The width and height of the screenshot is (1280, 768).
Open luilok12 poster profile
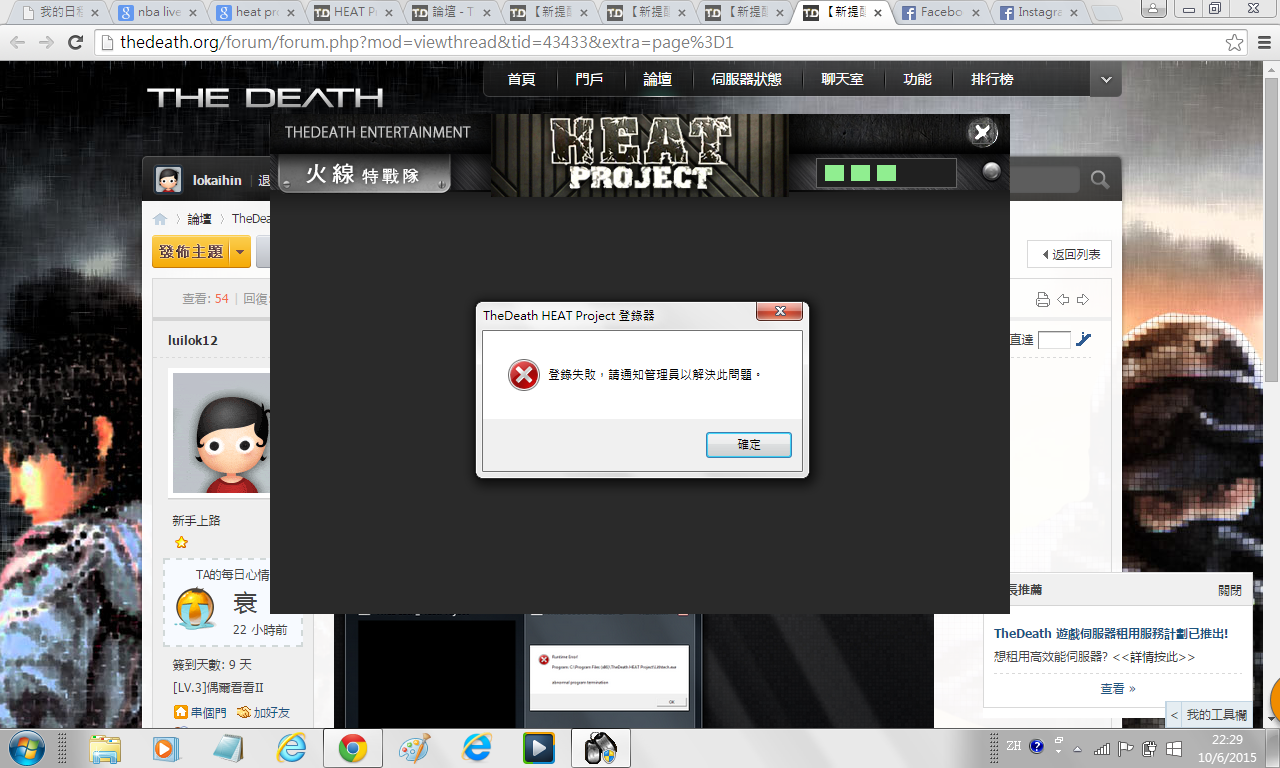coord(193,340)
